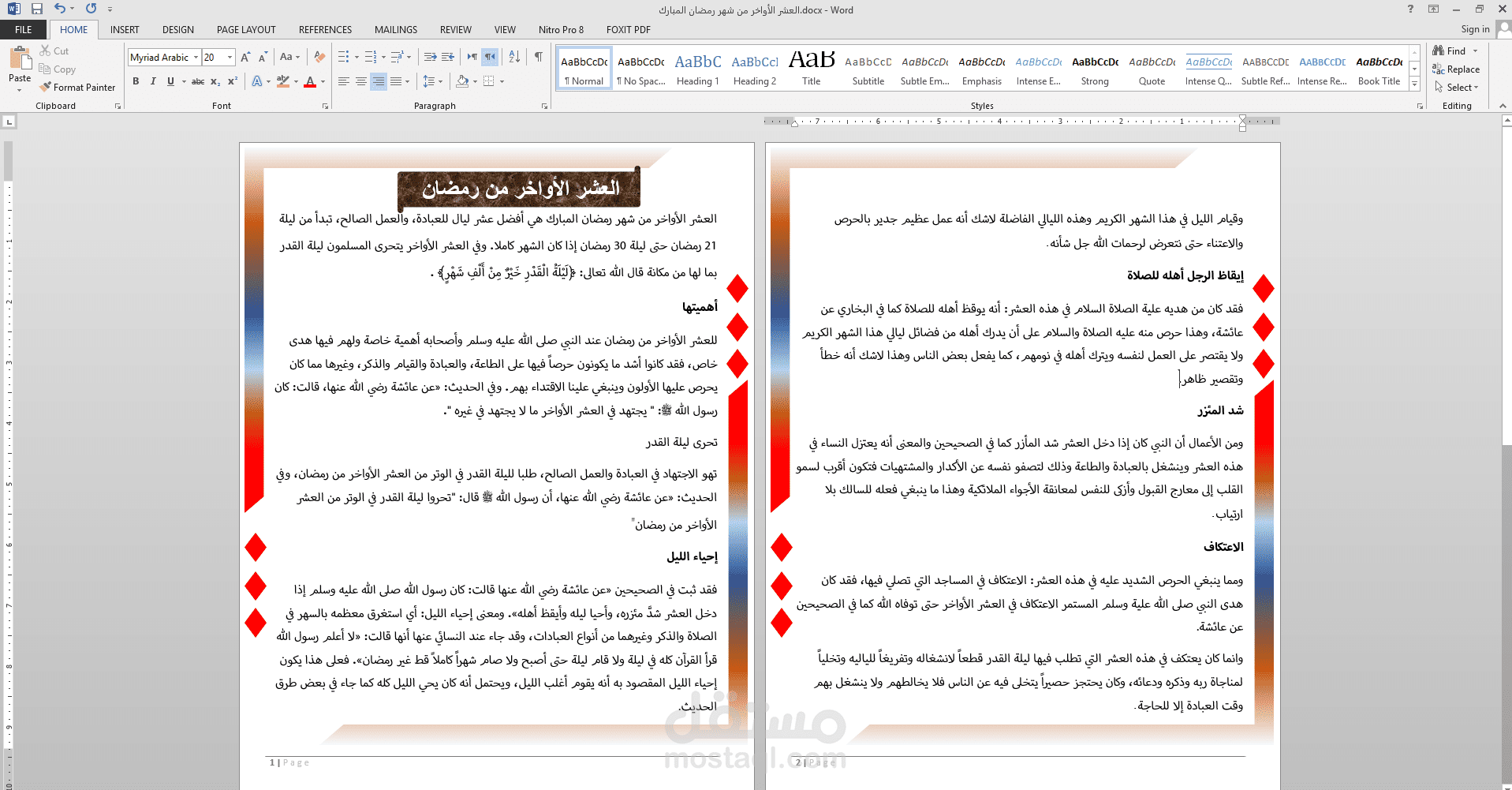Screen dimensions: 1512x790
Task: Clear all formatting with the eraser icon
Action: 319,58
